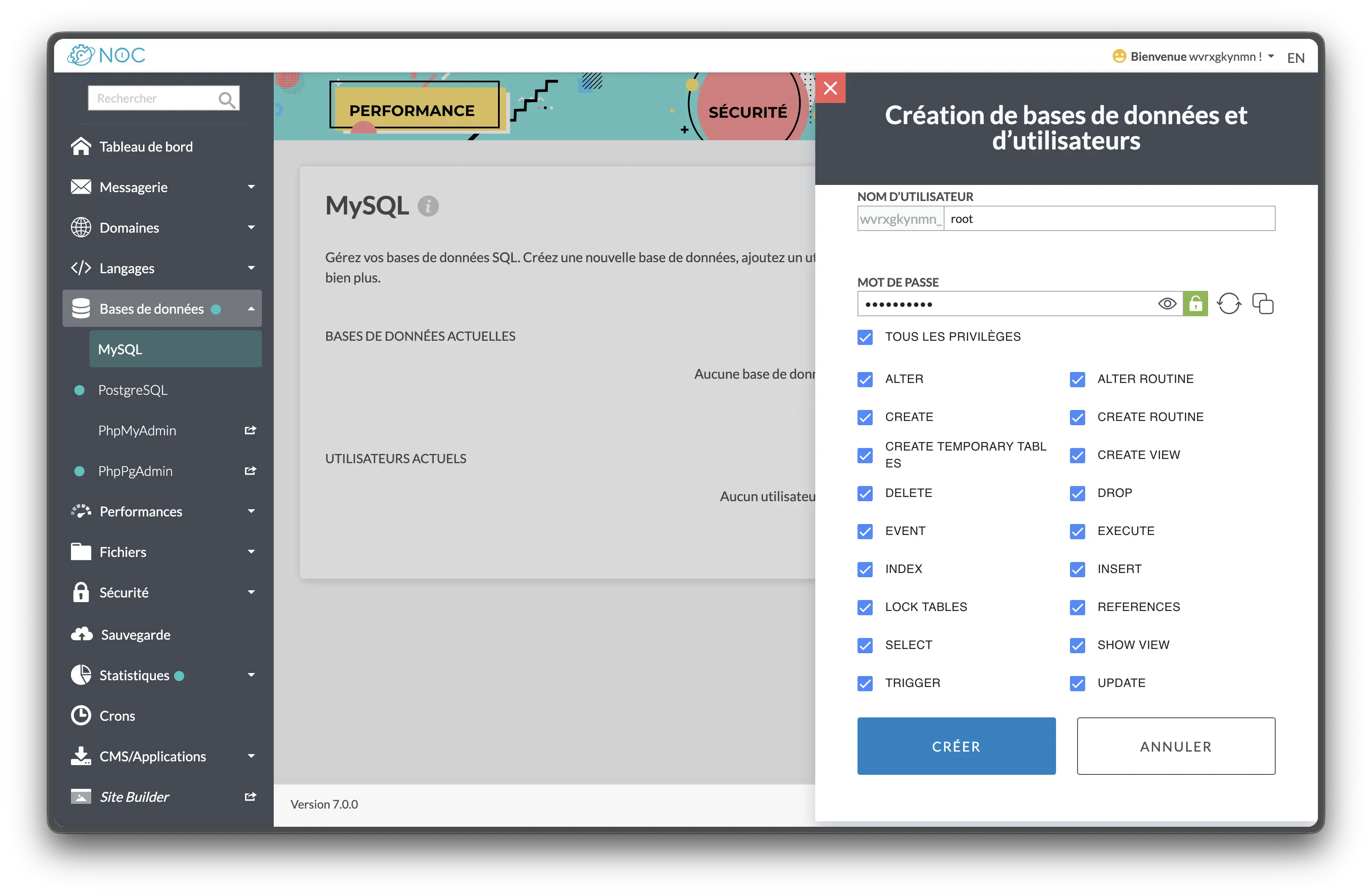Open PhpMyAdmin external link icon

pos(250,430)
